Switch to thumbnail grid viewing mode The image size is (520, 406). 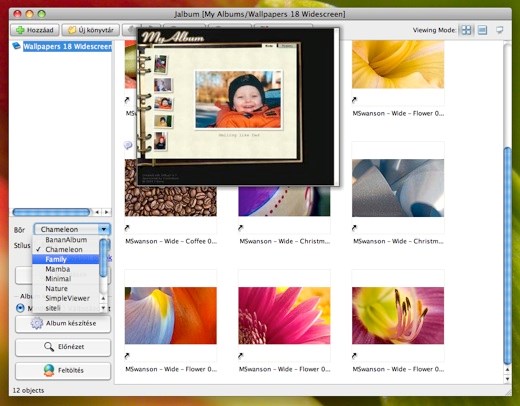tap(466, 30)
